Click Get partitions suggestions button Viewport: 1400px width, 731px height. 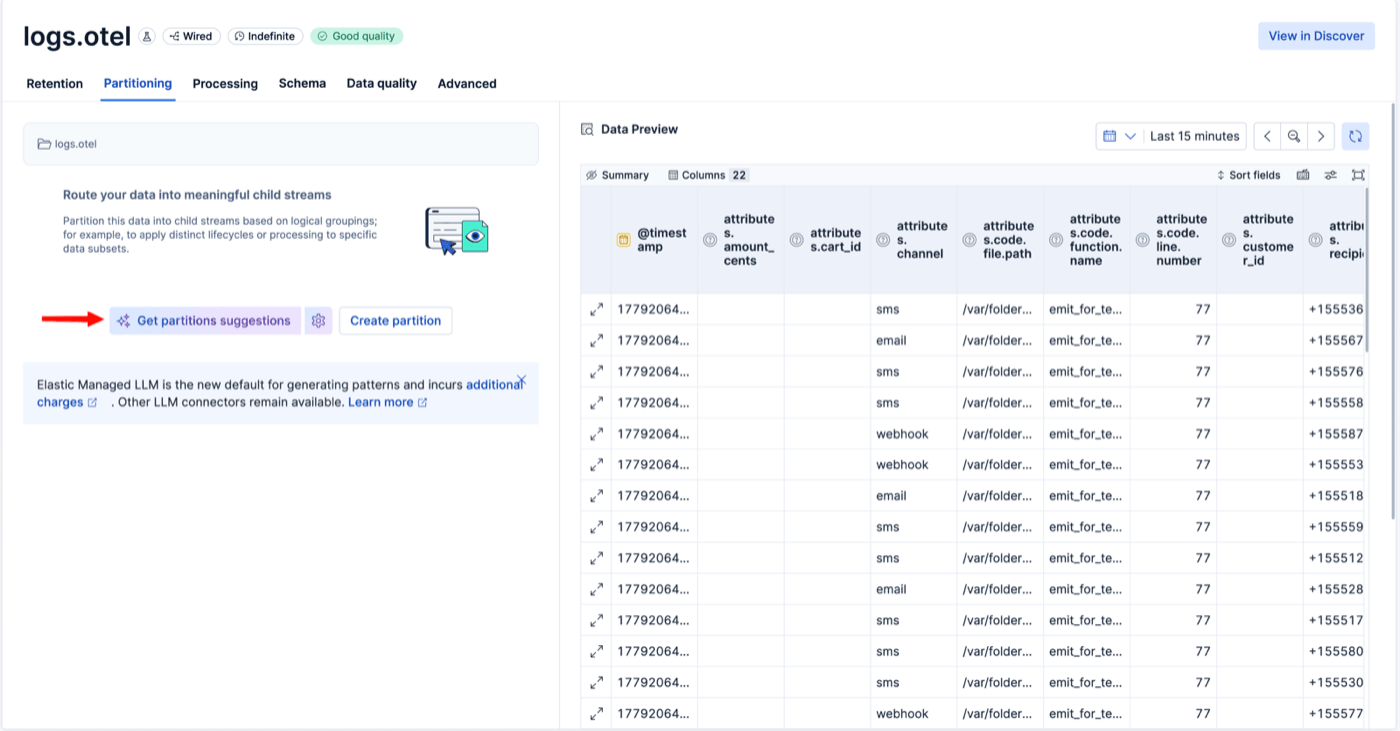point(205,321)
